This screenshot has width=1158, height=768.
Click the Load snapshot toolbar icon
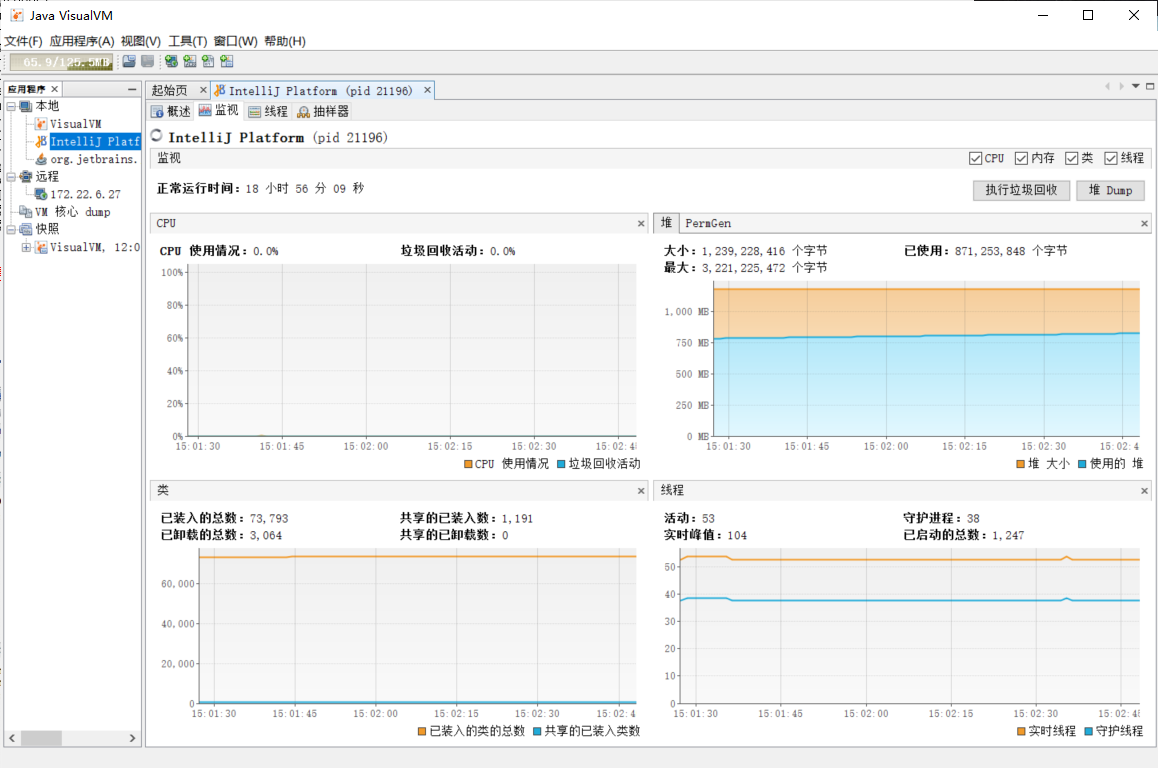click(129, 61)
